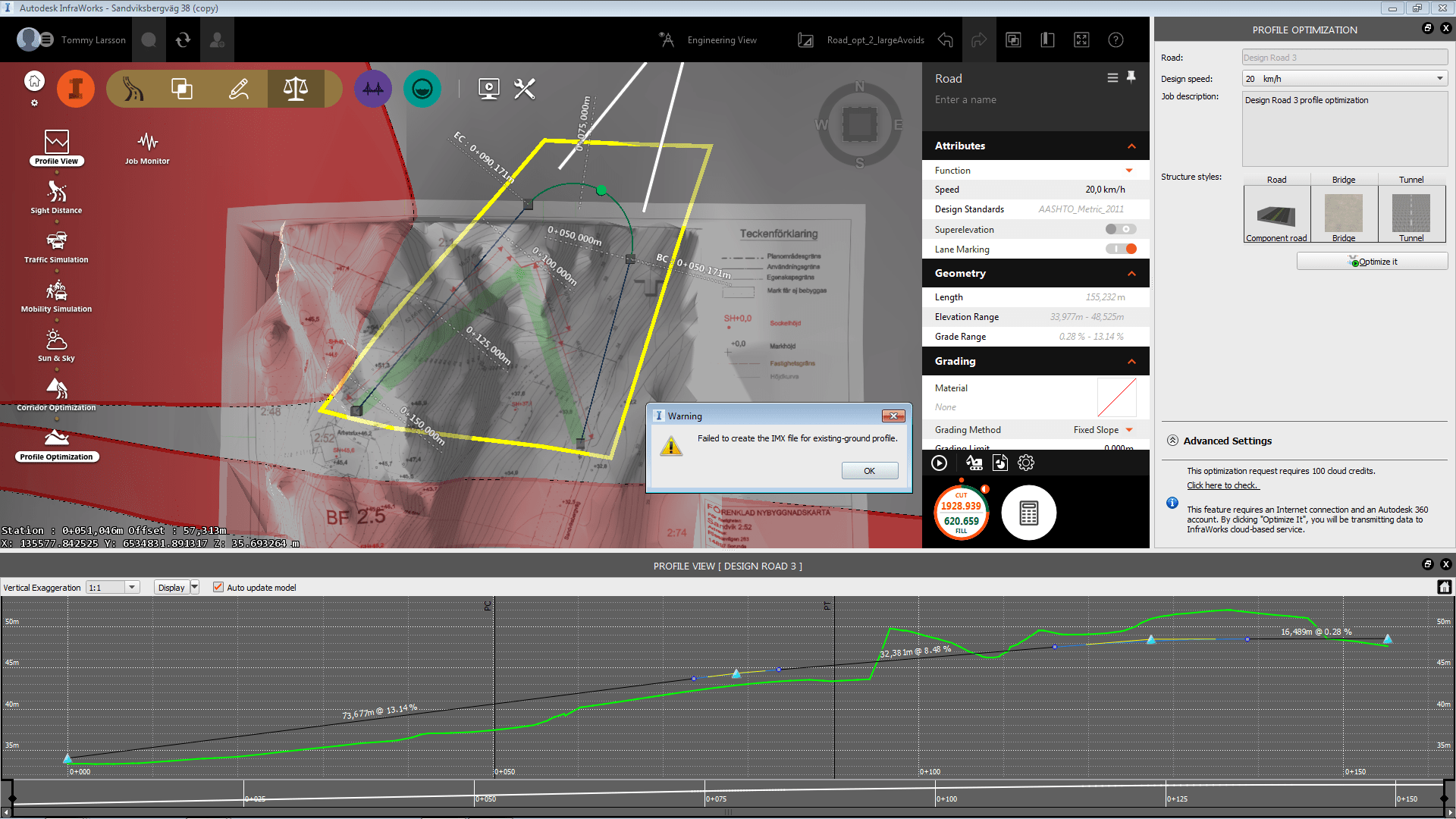Screen dimensions: 1456x819
Task: Click the Grading Material color swatch
Action: pos(1116,397)
